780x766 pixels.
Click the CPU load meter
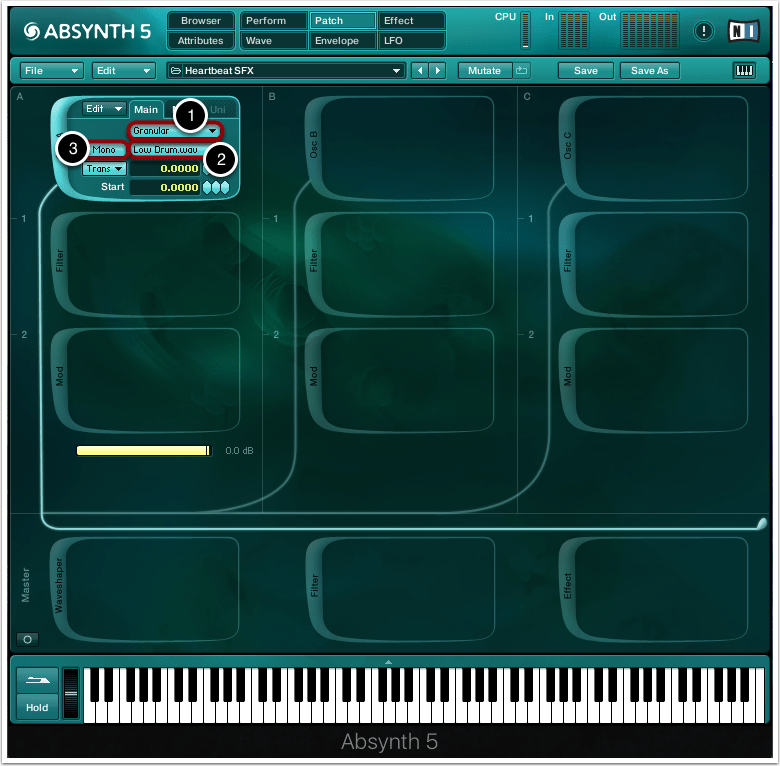[525, 30]
